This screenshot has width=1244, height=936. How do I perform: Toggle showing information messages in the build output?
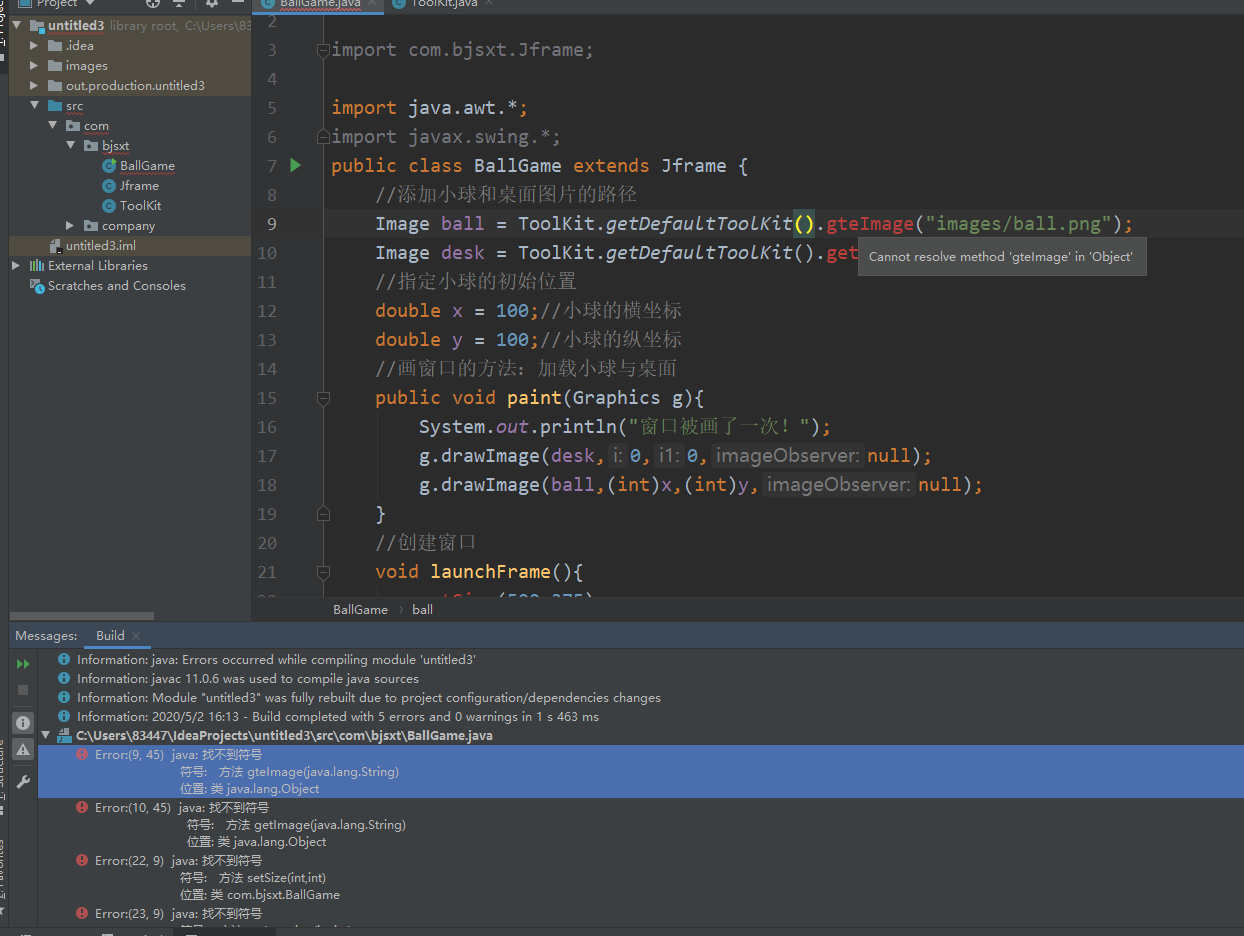(23, 722)
